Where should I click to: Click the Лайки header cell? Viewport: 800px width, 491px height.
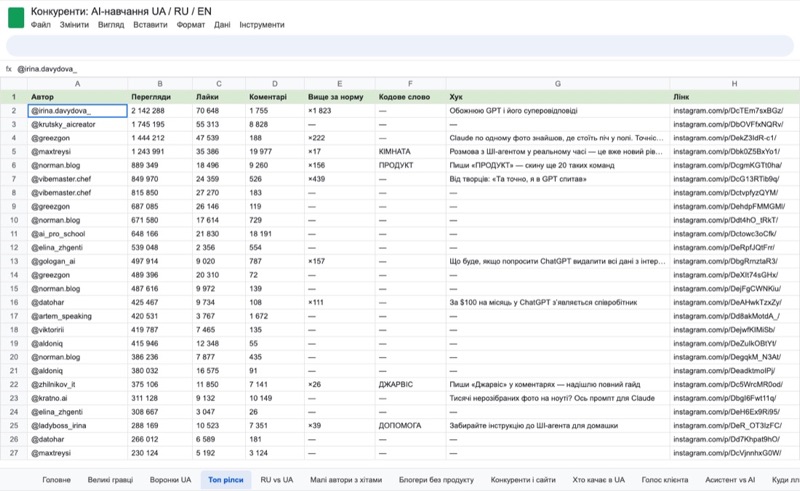tap(219, 97)
